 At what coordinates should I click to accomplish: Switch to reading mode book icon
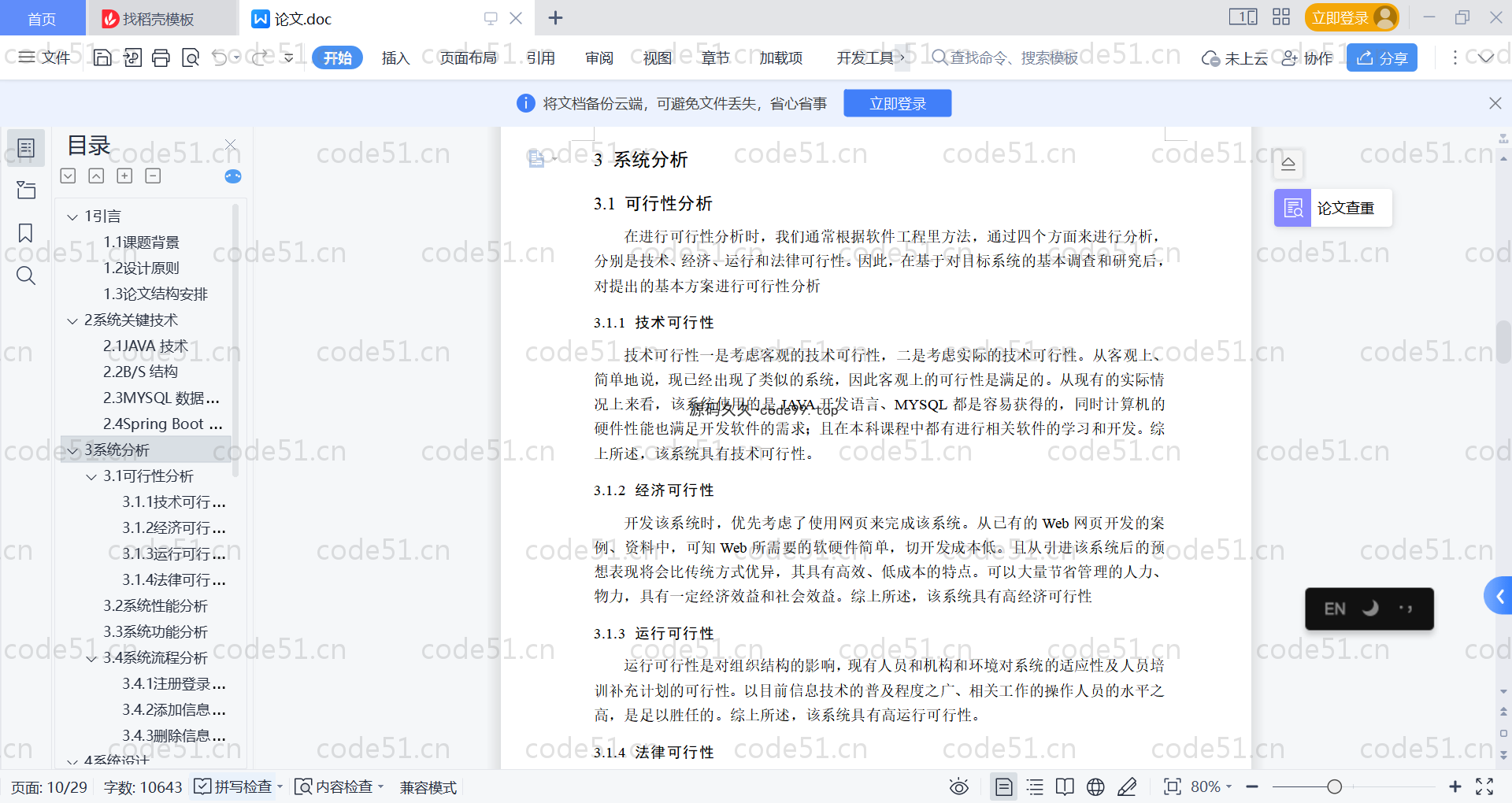pyautogui.click(x=1065, y=786)
